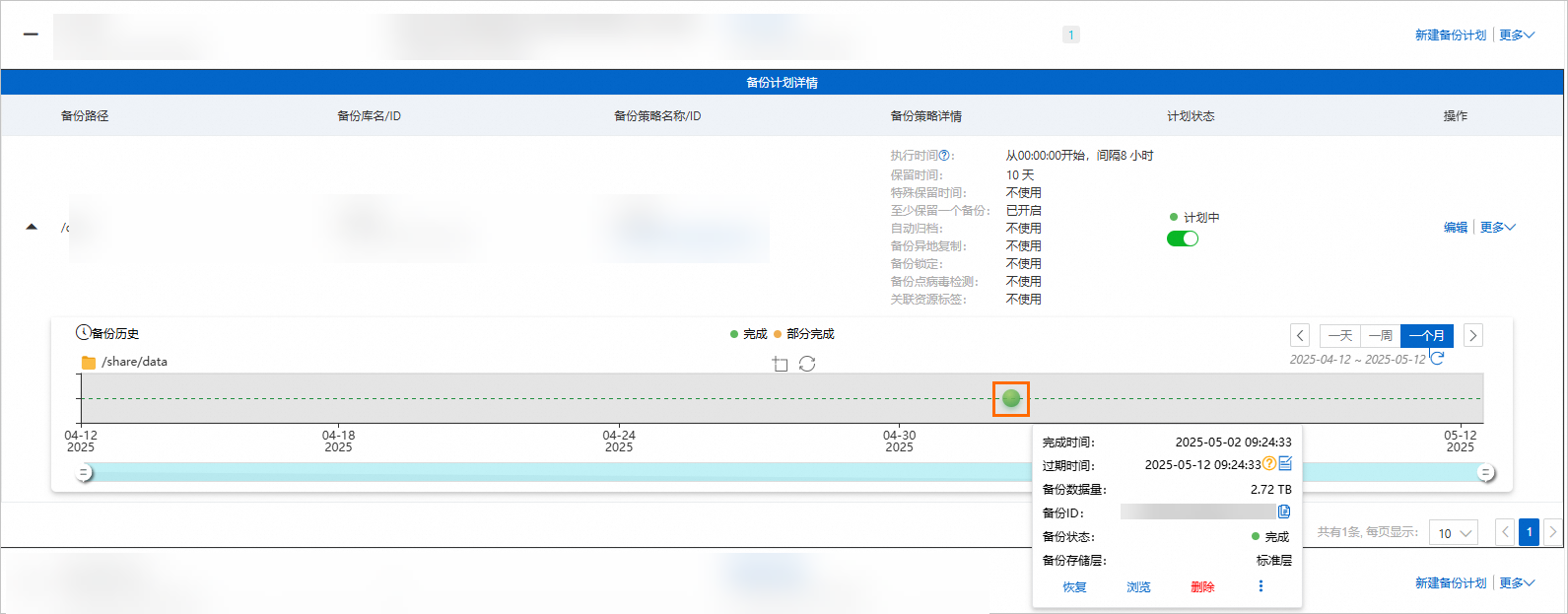Reset the date range with the blue refresh icon
1568x614 pixels.
[x=1437, y=358]
